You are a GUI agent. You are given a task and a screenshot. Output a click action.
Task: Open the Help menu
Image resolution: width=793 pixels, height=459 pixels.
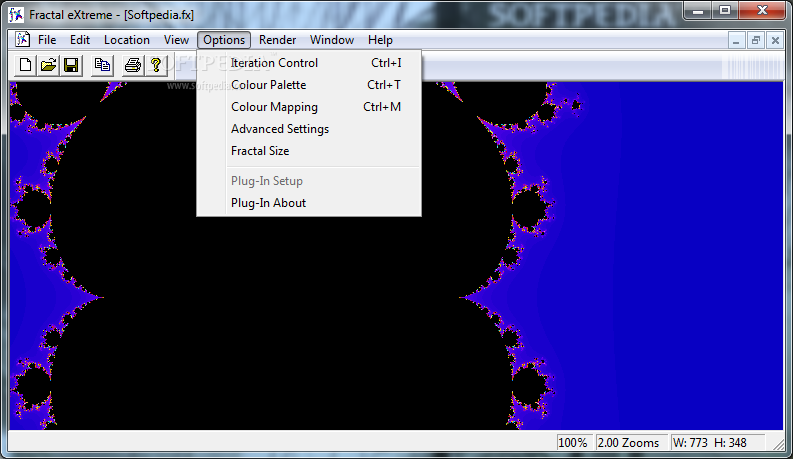point(380,40)
